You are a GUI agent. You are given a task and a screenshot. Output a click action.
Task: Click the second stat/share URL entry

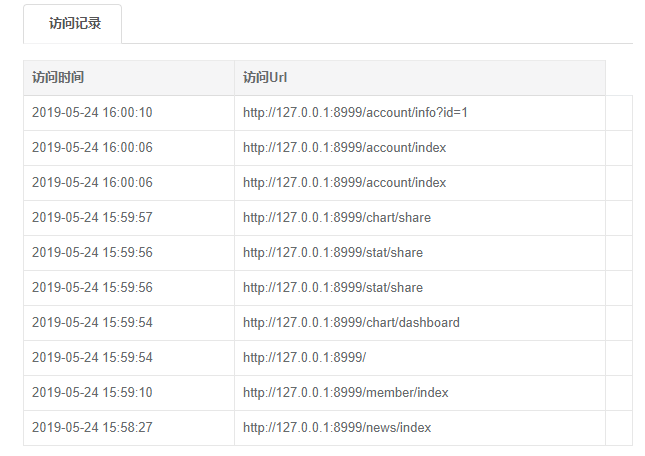333,288
